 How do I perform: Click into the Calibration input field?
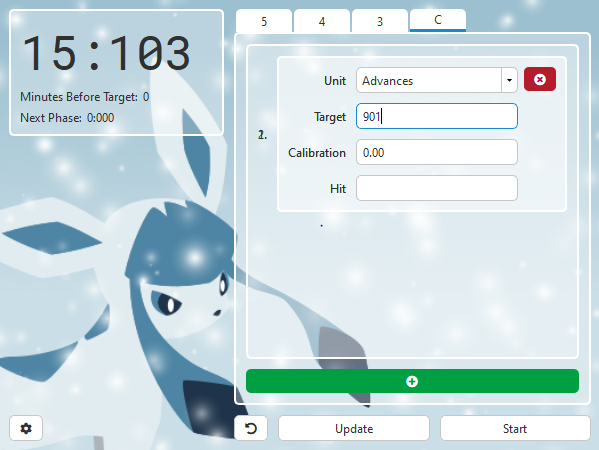[437, 152]
